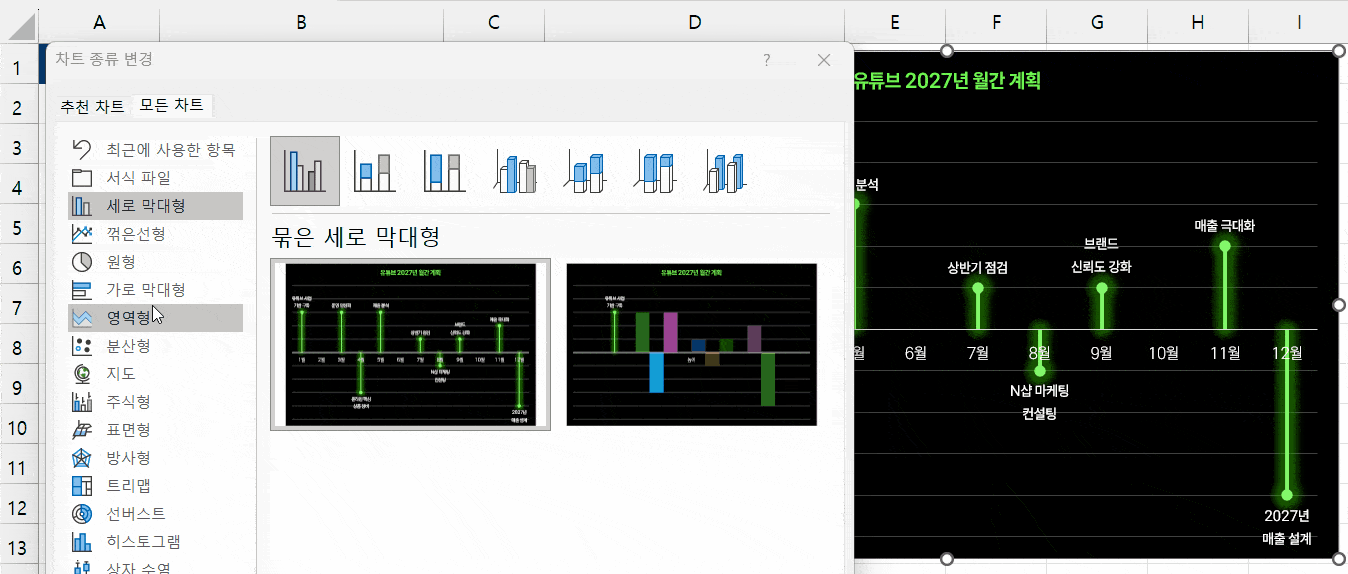Select column F header in the worksheet
The width and height of the screenshot is (1348, 574).
click(x=997, y=22)
